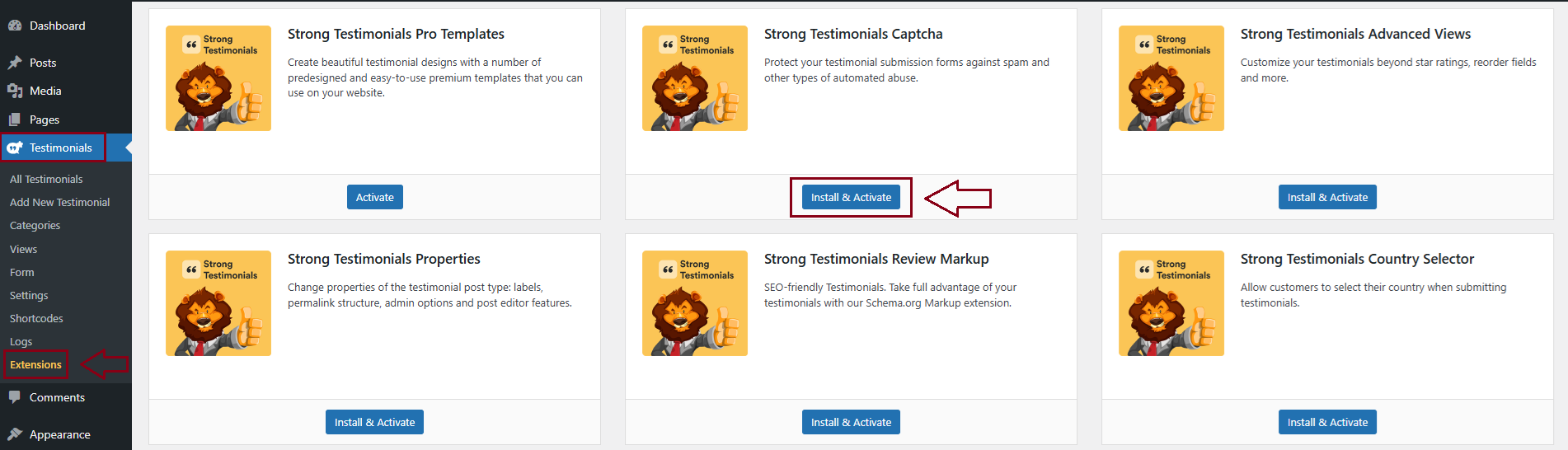
Task: Click the Strong Testimonials Properties title
Action: (383, 259)
